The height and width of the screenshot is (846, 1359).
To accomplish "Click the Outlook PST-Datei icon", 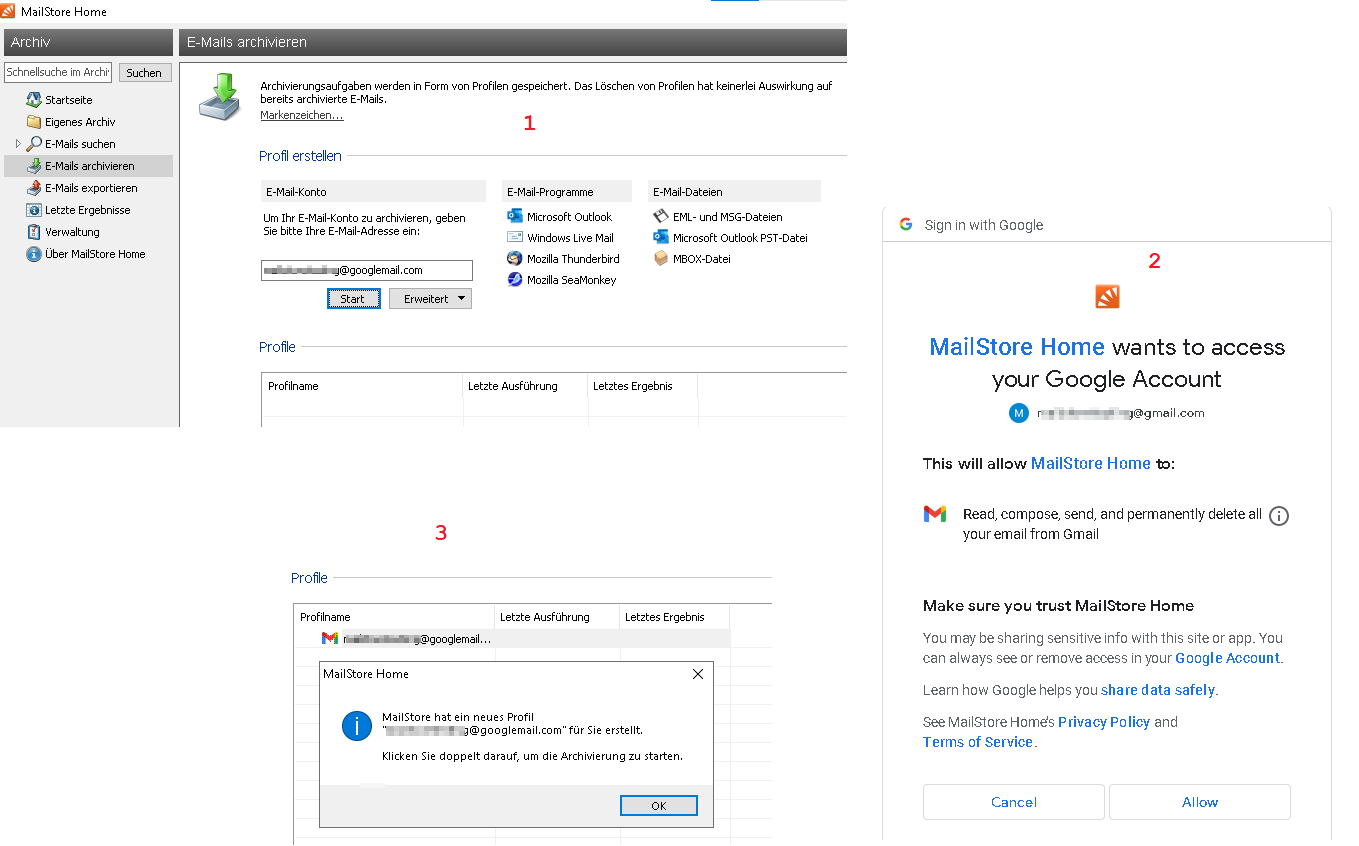I will pos(661,237).
